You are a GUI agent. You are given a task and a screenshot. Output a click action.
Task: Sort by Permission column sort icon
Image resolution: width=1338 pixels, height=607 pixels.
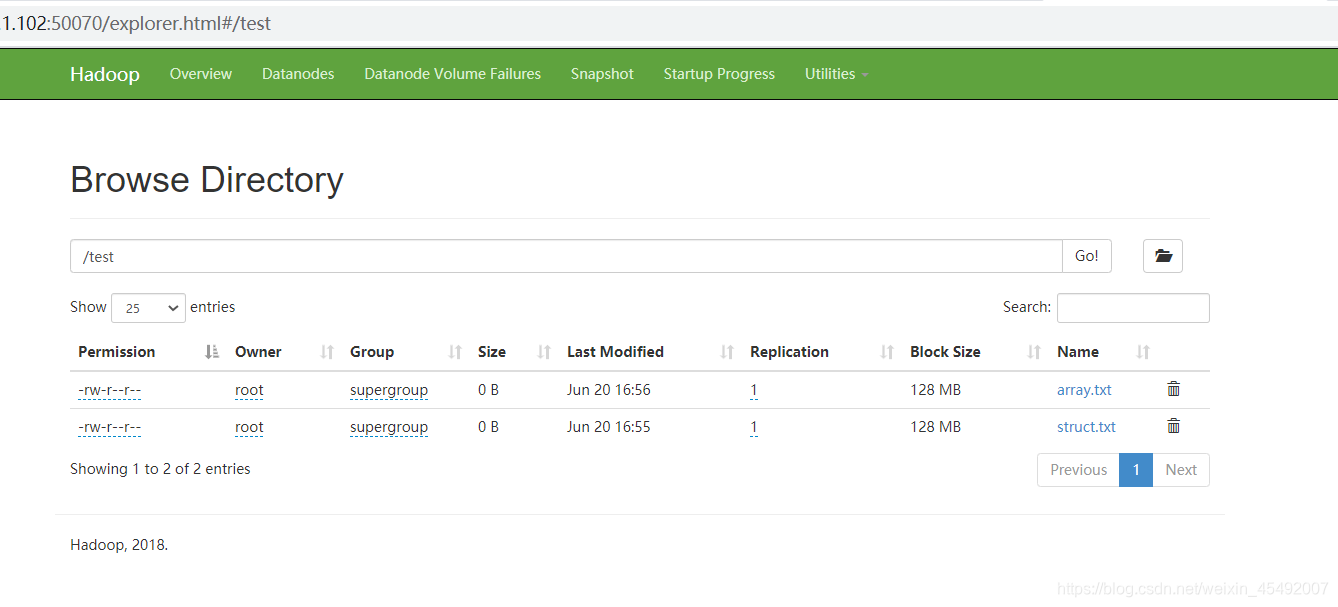click(212, 352)
